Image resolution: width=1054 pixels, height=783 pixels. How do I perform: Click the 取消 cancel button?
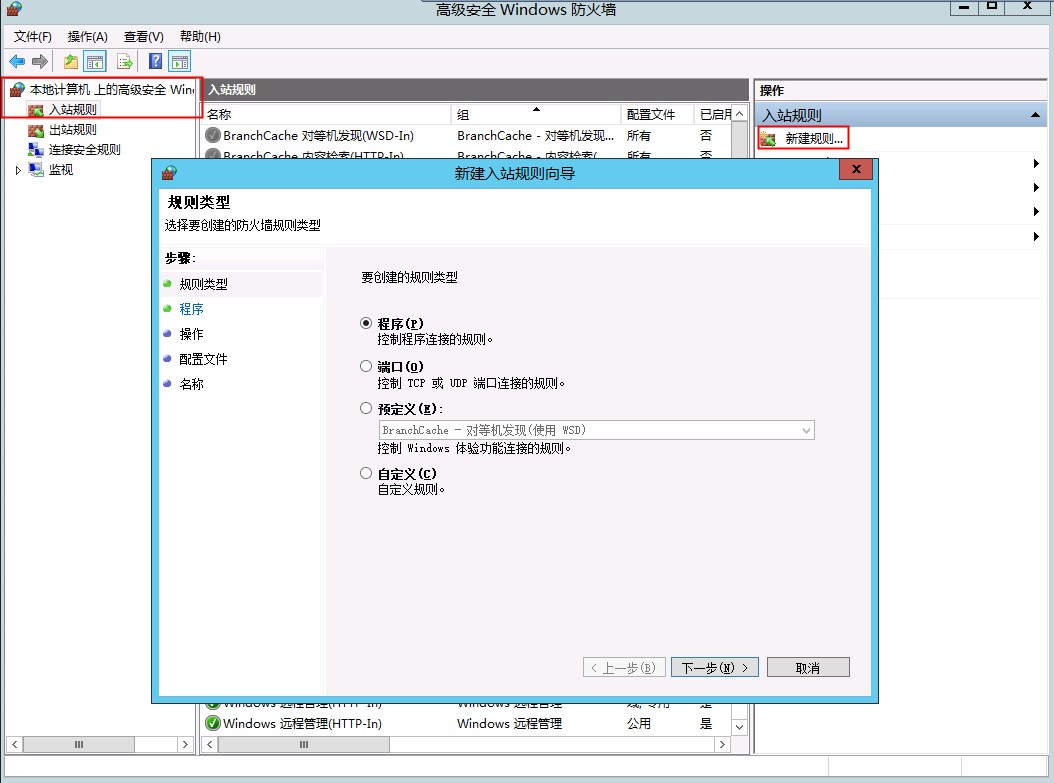point(808,667)
